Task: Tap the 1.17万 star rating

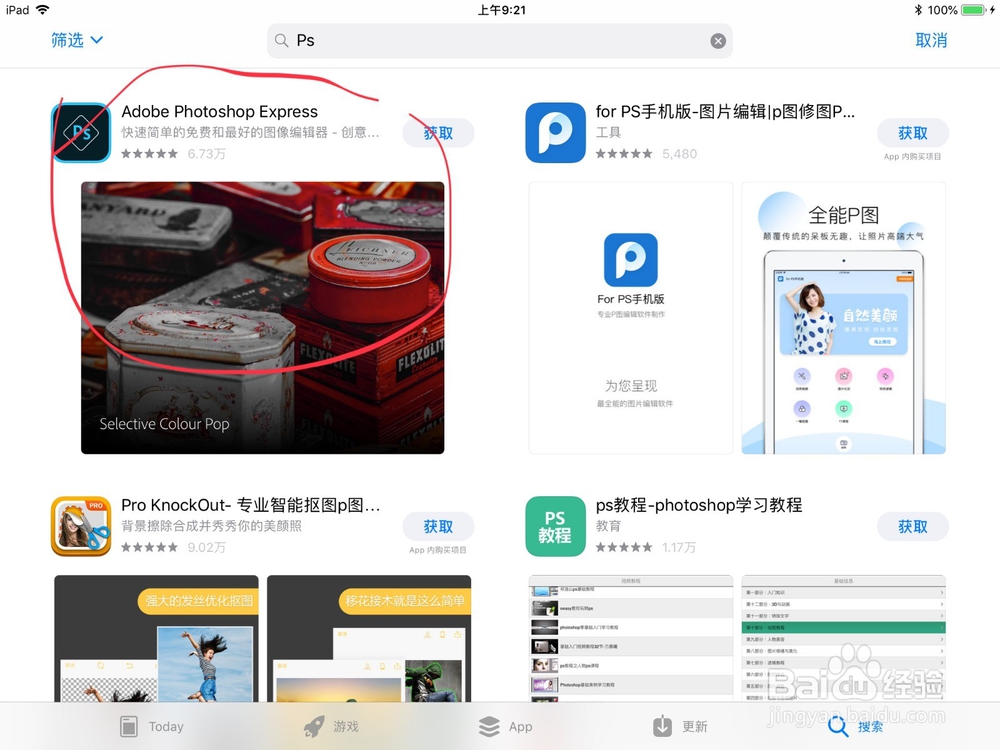Action: [645, 547]
